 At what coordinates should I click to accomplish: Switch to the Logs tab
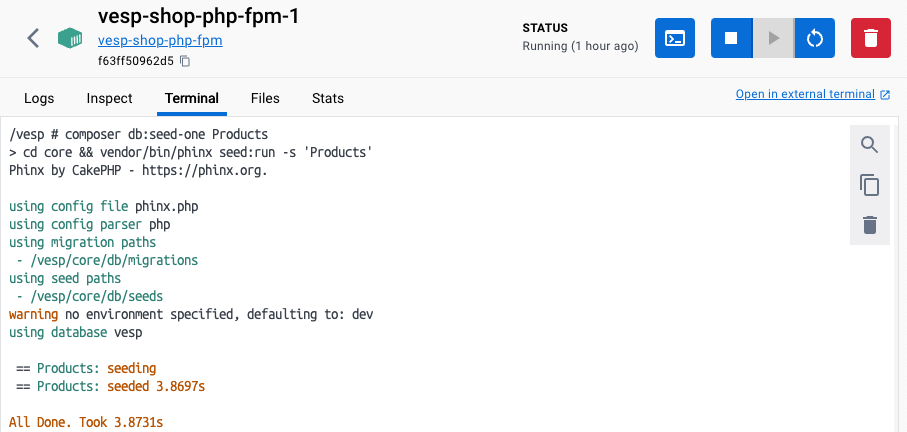coord(39,98)
